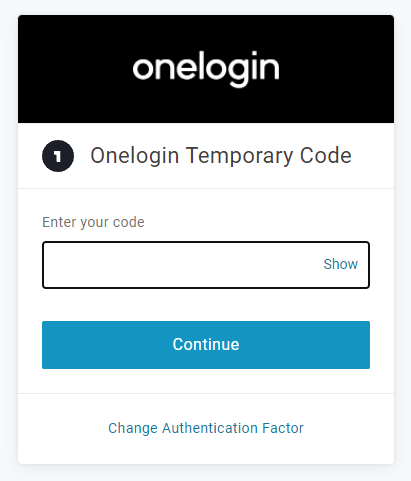Screen dimensions: 411x481
Task: Open the Change Authentication Factor link
Action: (x=206, y=428)
